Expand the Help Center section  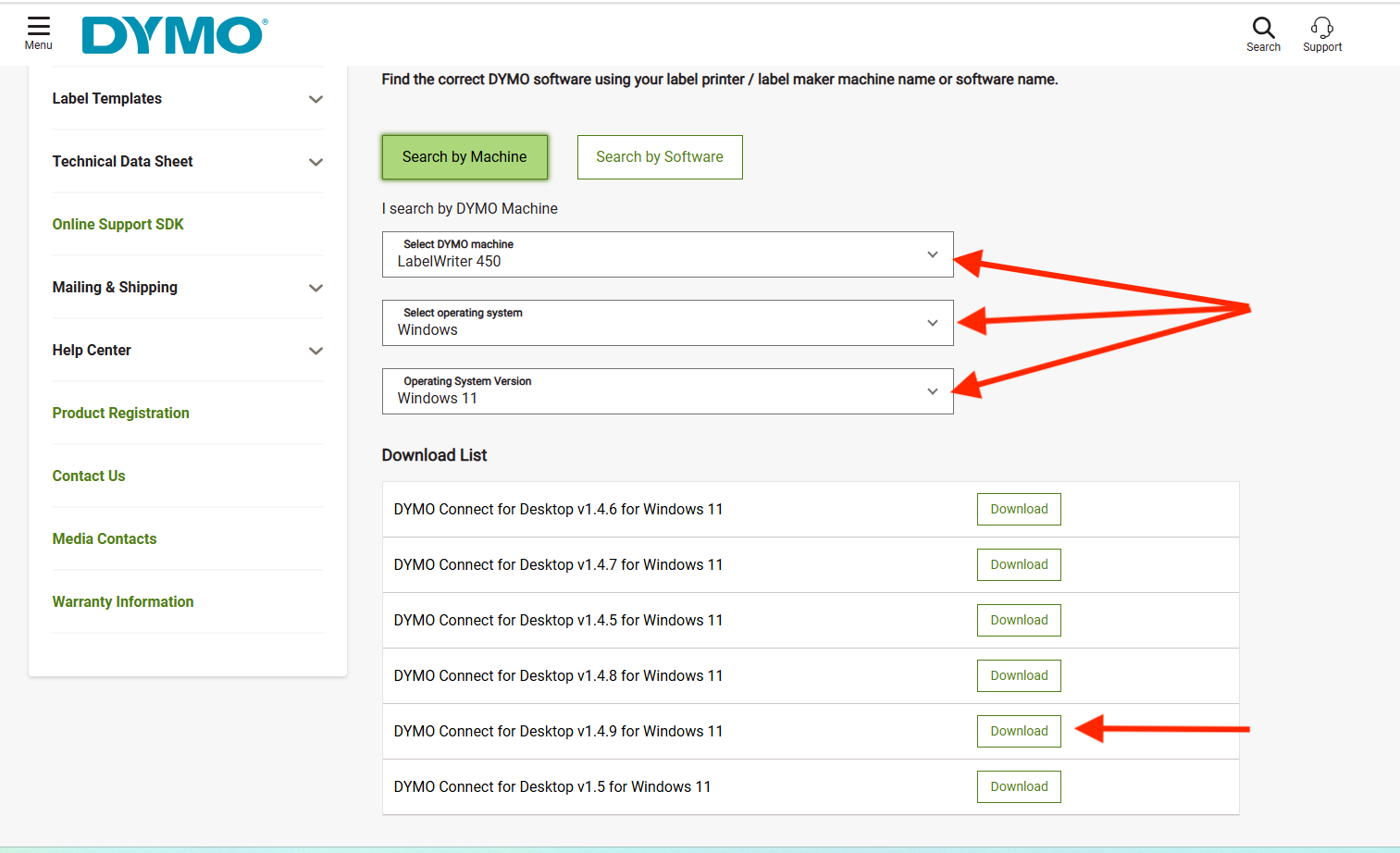(x=316, y=351)
